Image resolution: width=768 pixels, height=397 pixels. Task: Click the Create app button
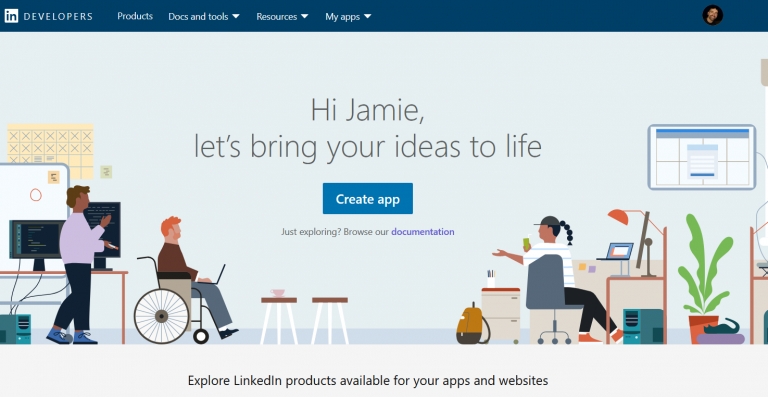367,199
